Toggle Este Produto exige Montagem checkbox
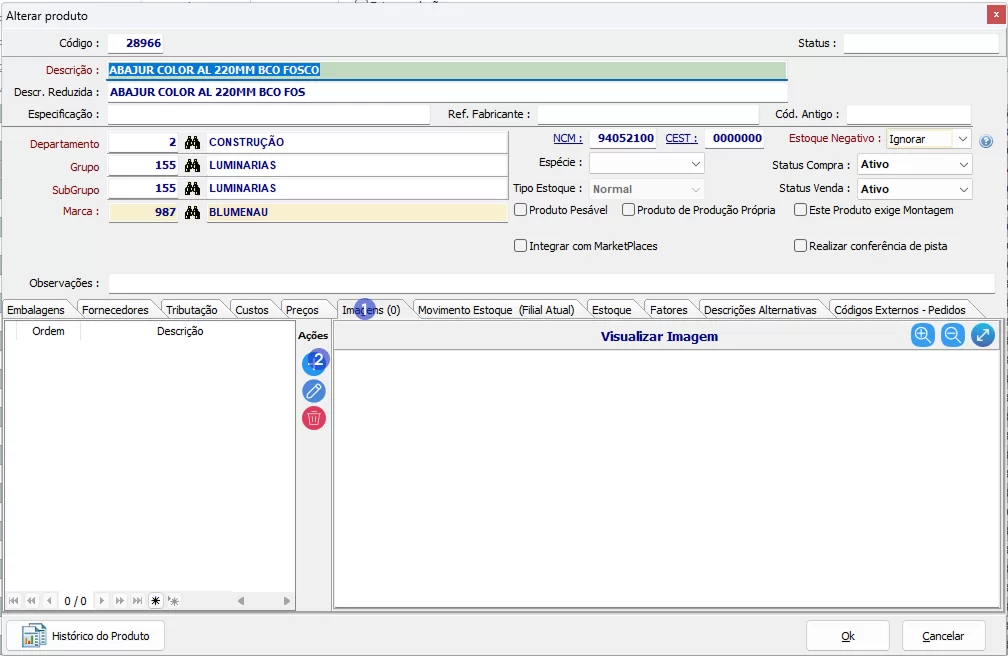The width and height of the screenshot is (1008, 656). tap(800, 210)
